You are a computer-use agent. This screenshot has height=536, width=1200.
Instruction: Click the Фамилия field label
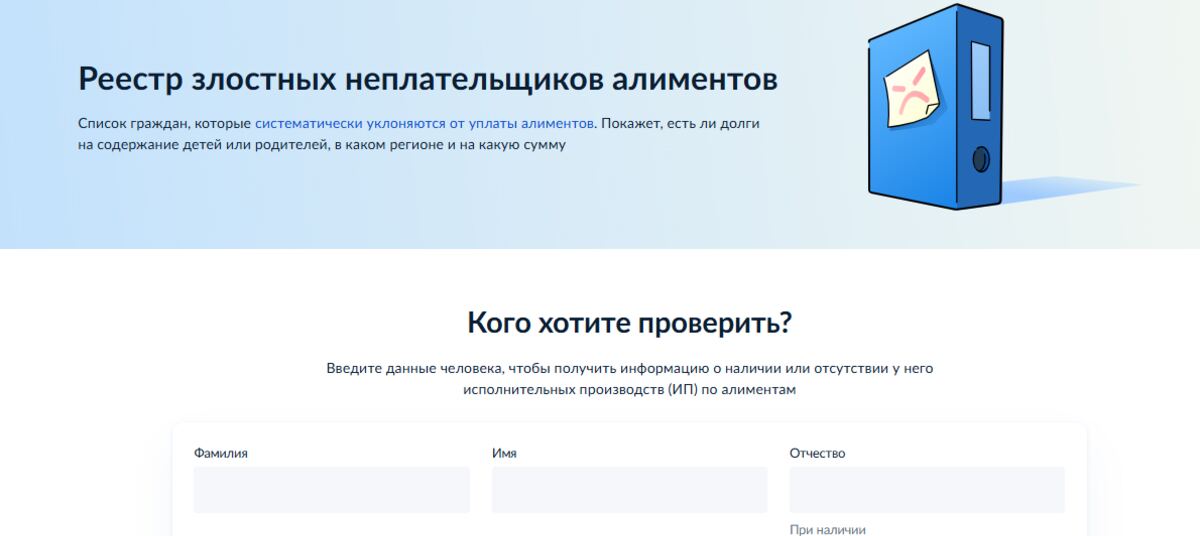pos(220,453)
